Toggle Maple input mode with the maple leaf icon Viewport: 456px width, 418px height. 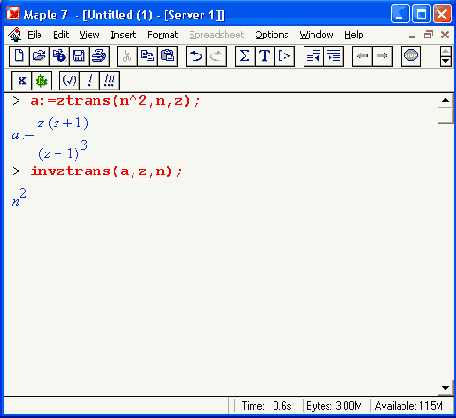tap(42, 81)
